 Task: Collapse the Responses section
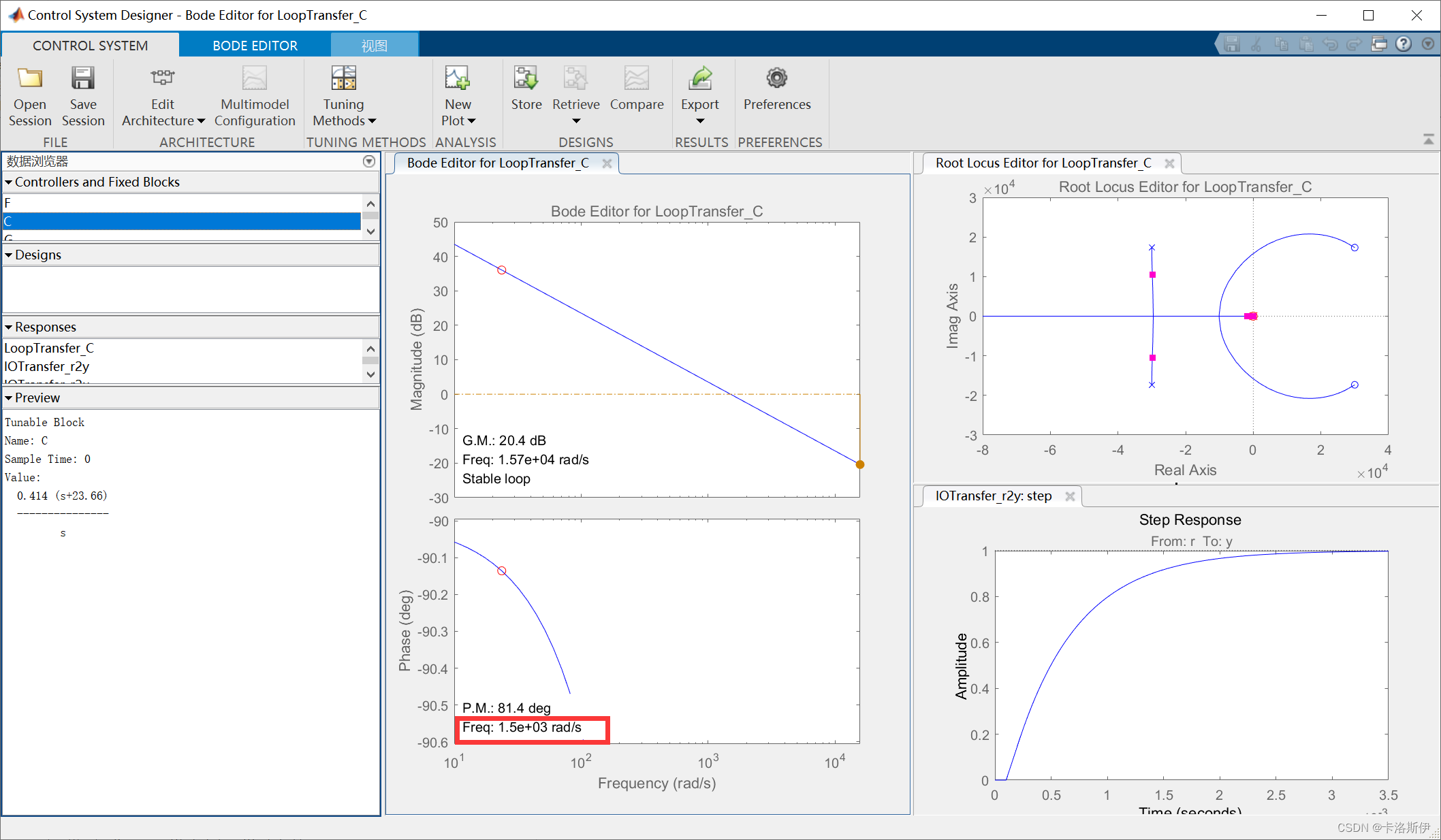coord(9,327)
